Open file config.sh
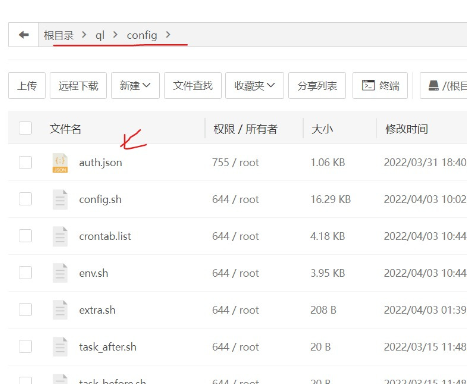 coord(100,199)
